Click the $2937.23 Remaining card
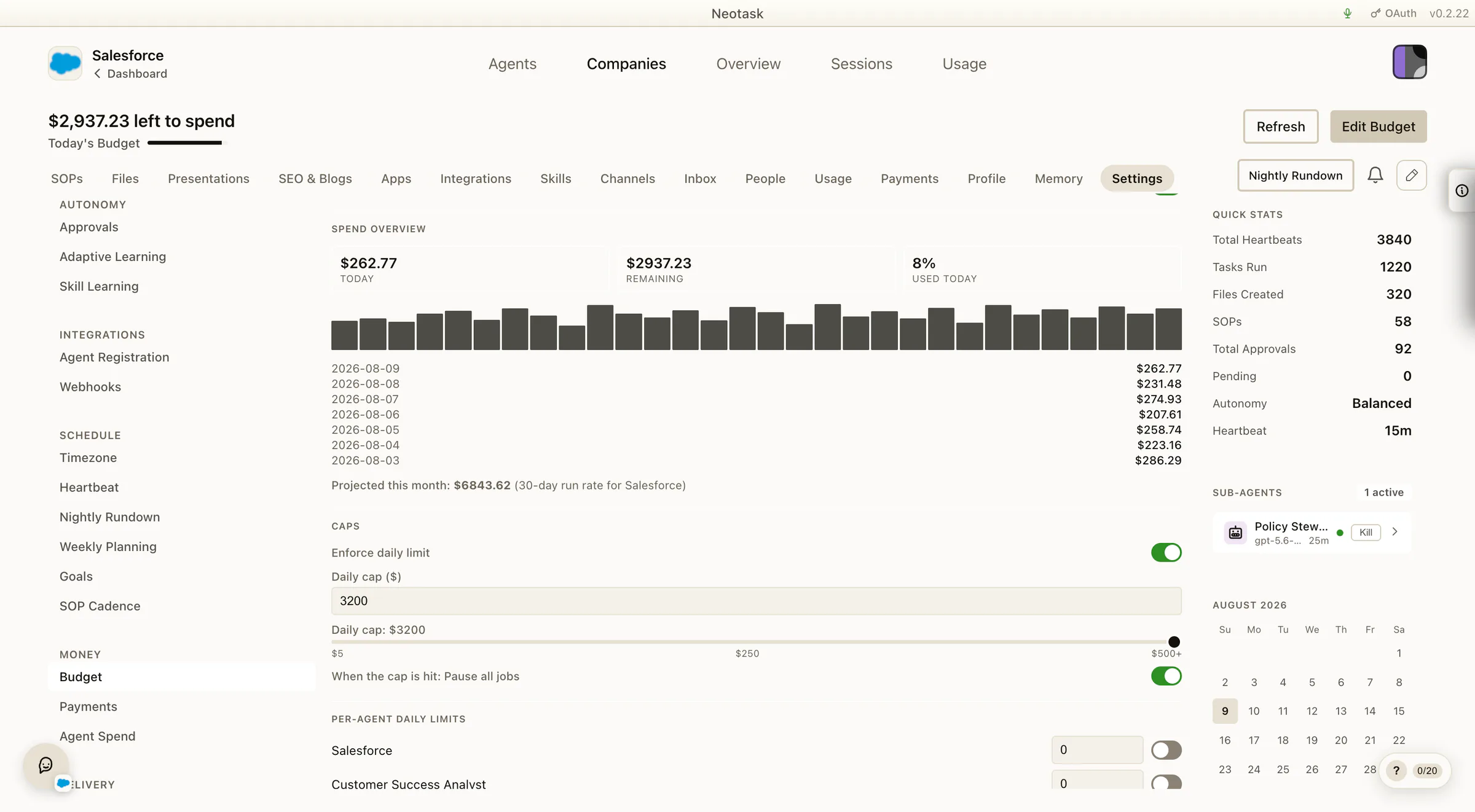1475x812 pixels. click(x=756, y=269)
